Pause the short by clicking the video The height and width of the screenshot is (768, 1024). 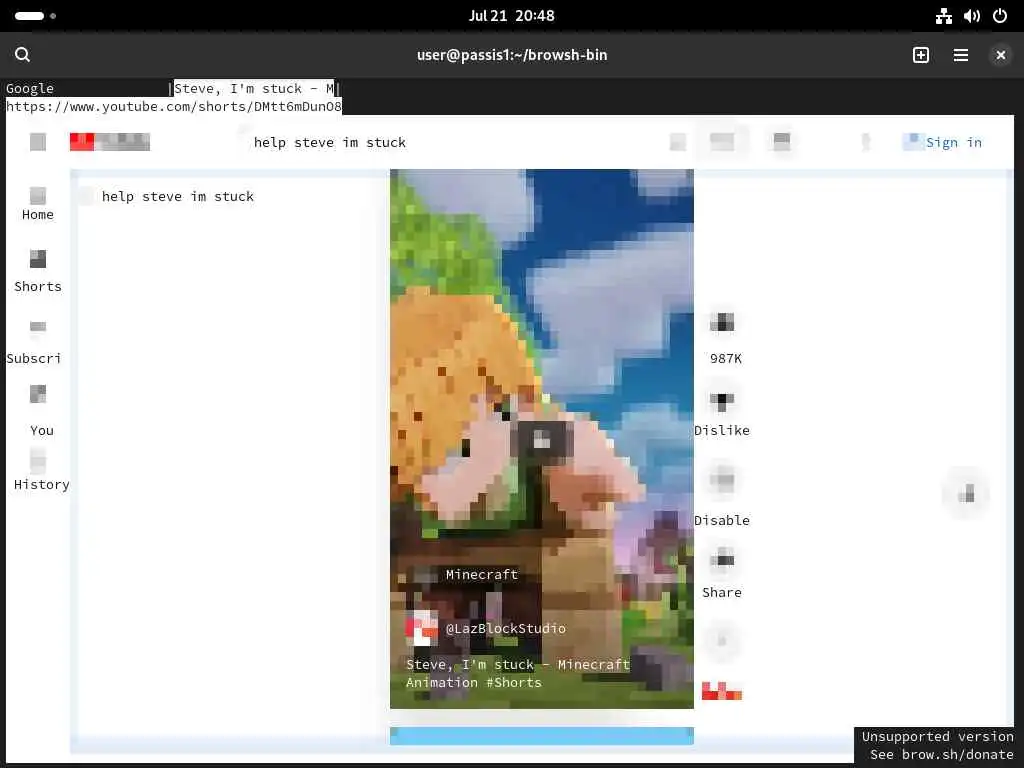pyautogui.click(x=541, y=439)
